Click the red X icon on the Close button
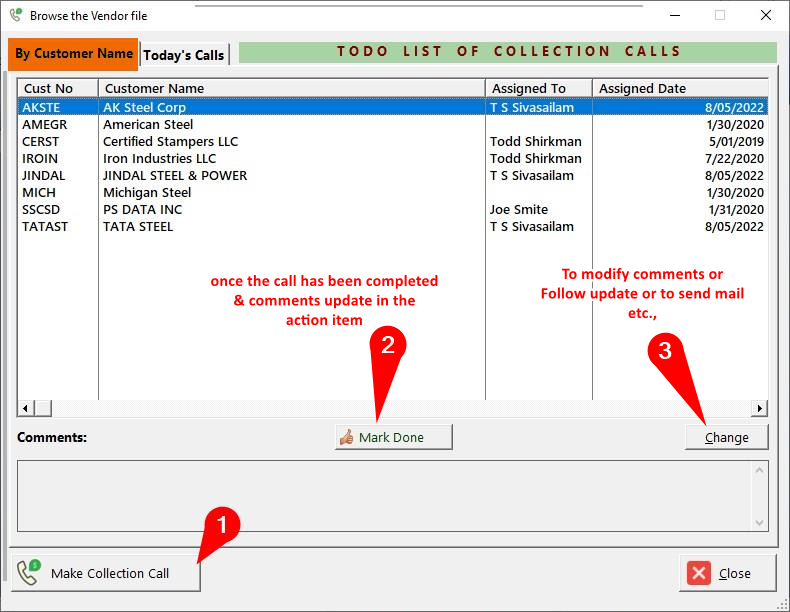 [x=699, y=573]
